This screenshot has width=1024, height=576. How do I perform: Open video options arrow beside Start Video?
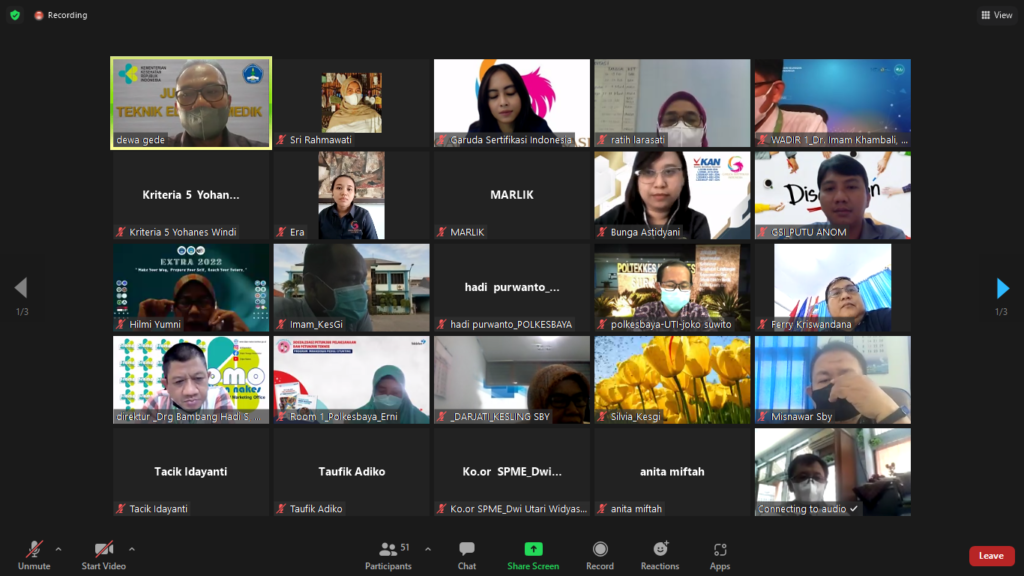[x=131, y=549]
